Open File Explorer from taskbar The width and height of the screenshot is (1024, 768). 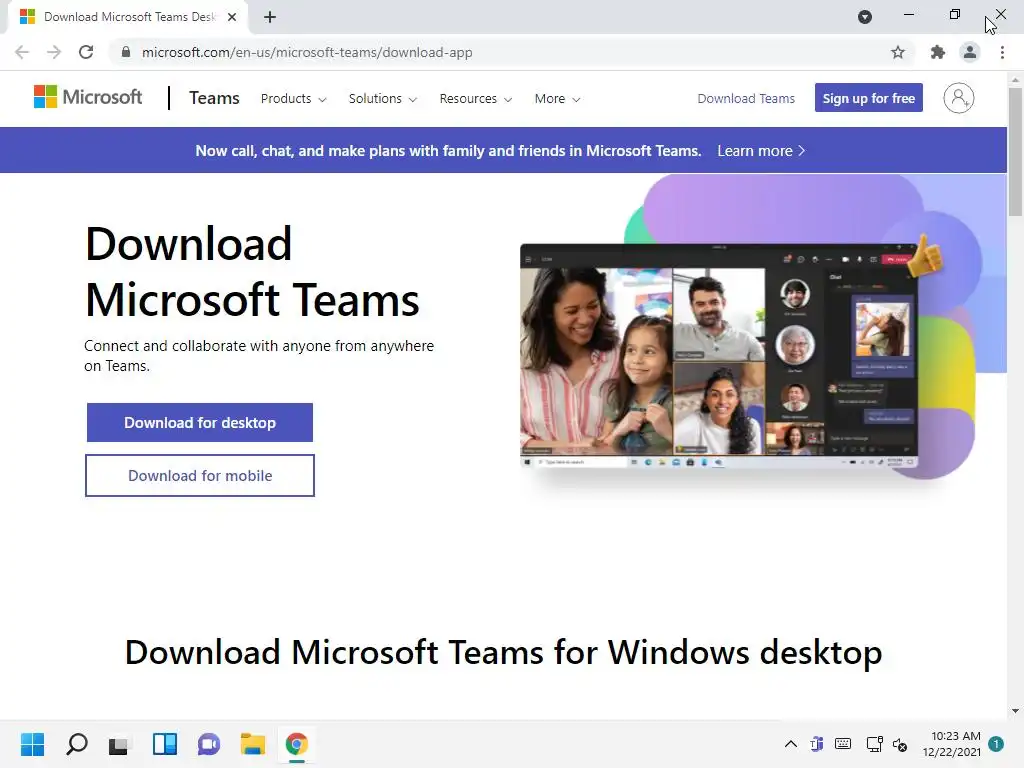coord(253,744)
